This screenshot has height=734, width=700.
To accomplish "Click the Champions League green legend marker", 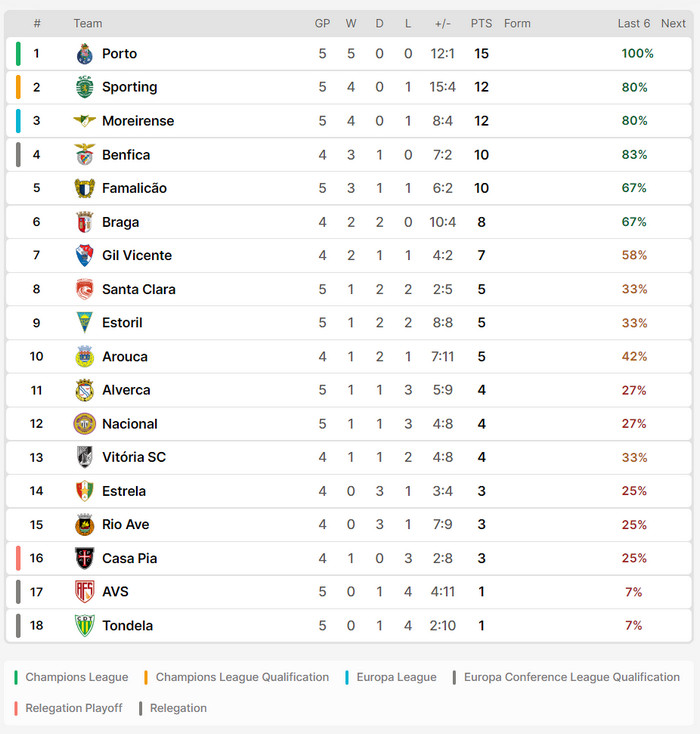I will point(17,677).
